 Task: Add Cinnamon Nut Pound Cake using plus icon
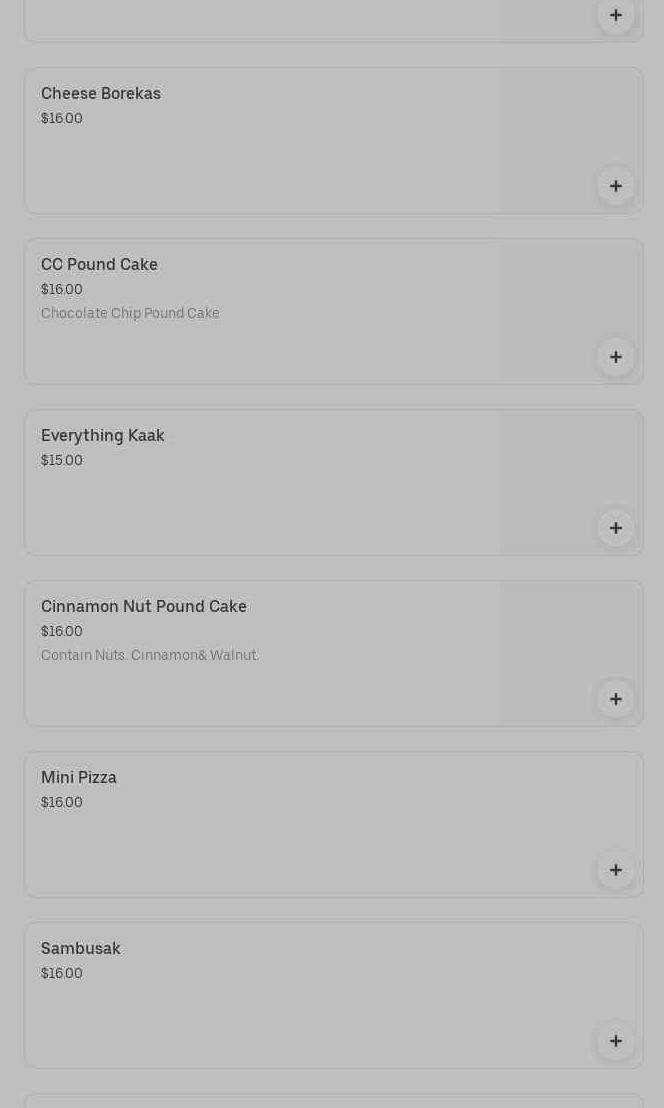615,699
